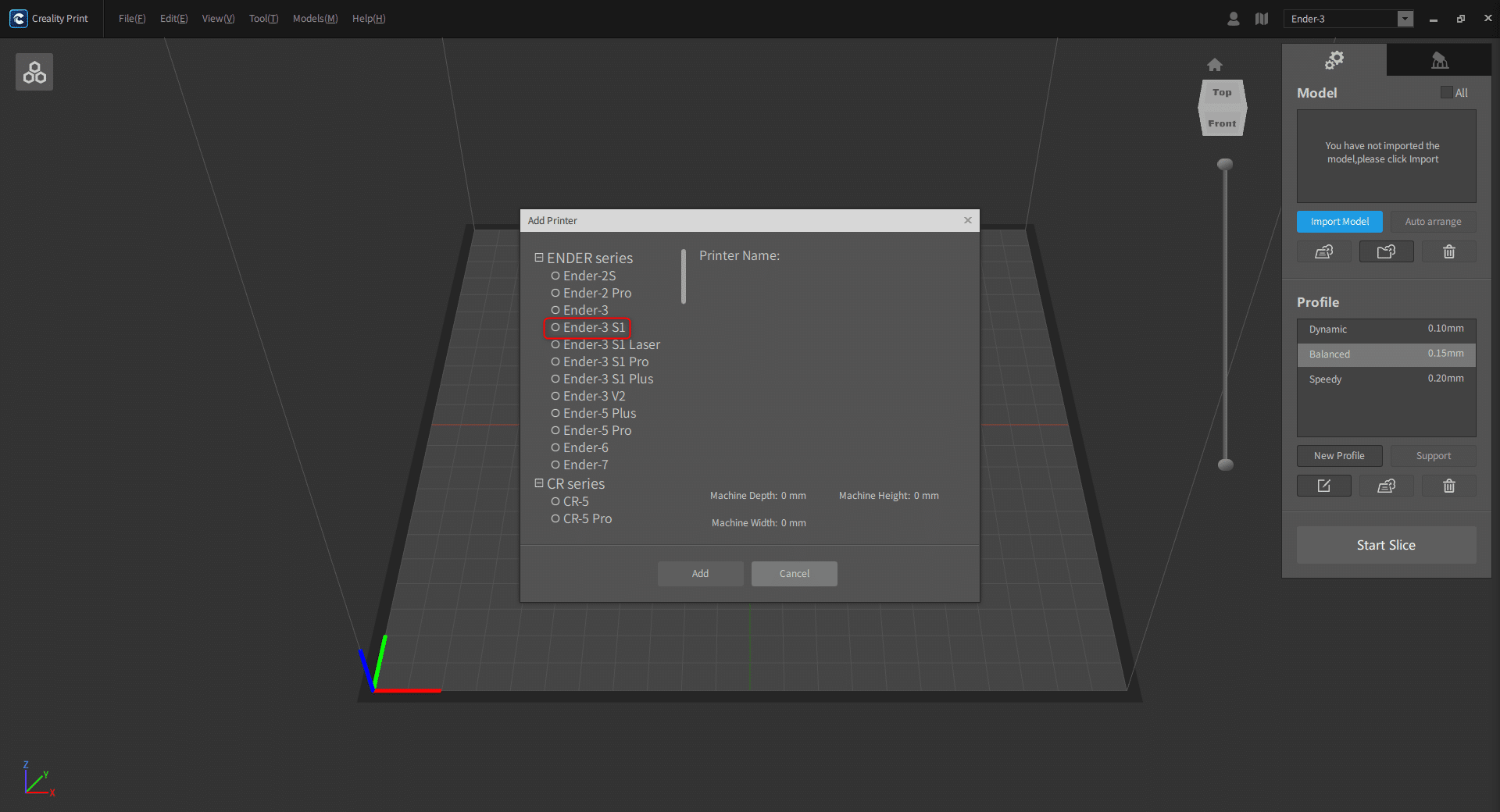The height and width of the screenshot is (812, 1500).
Task: Delete profile with trash icon in Profile section
Action: click(x=1449, y=486)
